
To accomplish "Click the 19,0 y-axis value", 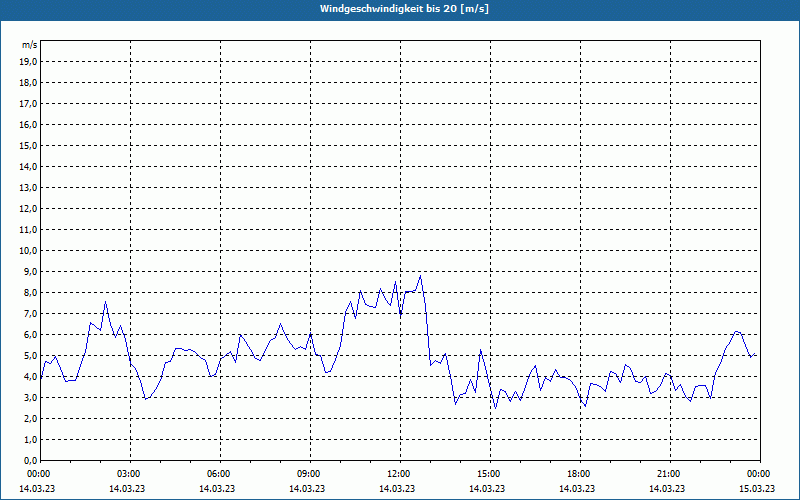I will coord(29,62).
